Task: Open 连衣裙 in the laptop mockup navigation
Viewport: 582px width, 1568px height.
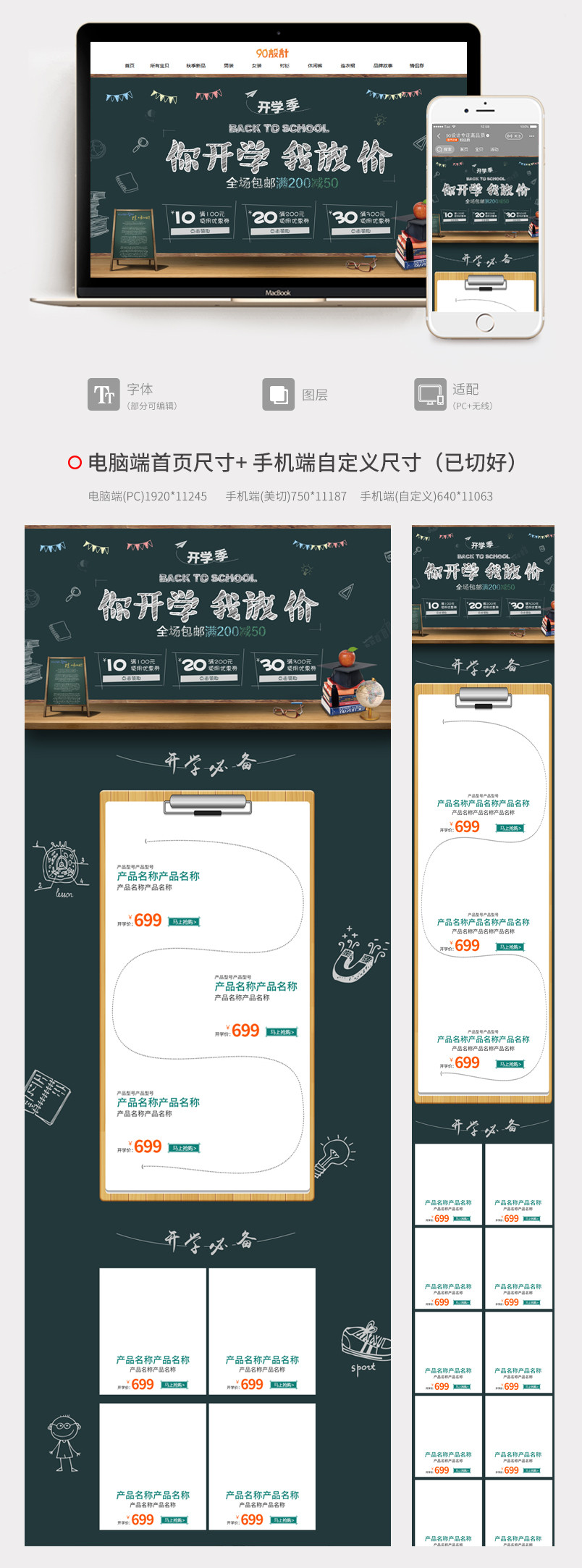Action: 348,66
